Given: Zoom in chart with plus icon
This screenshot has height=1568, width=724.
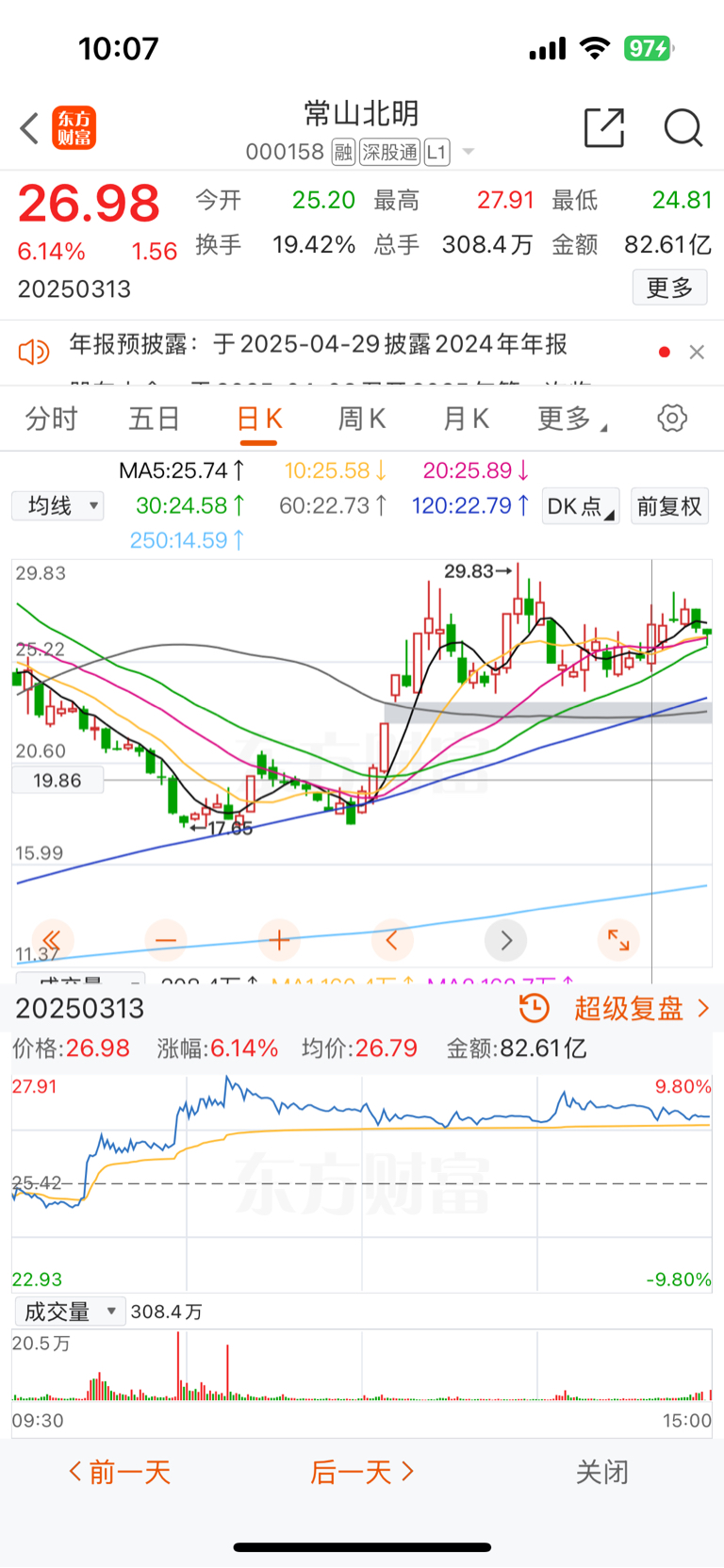Looking at the screenshot, I should [279, 940].
